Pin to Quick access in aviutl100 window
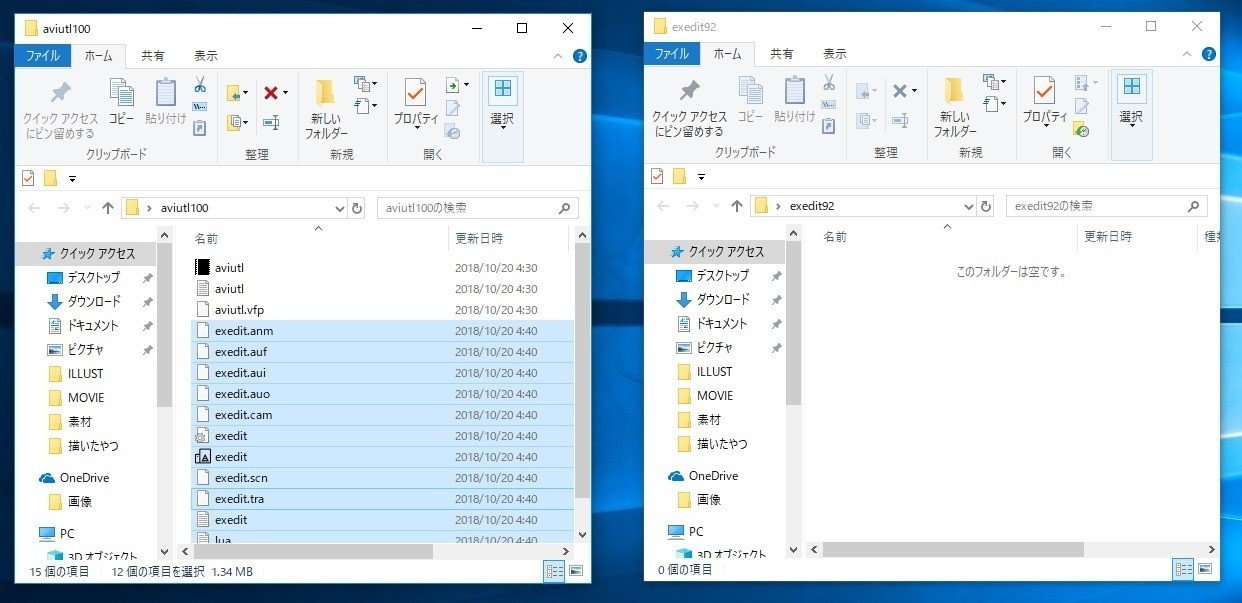 click(x=60, y=108)
